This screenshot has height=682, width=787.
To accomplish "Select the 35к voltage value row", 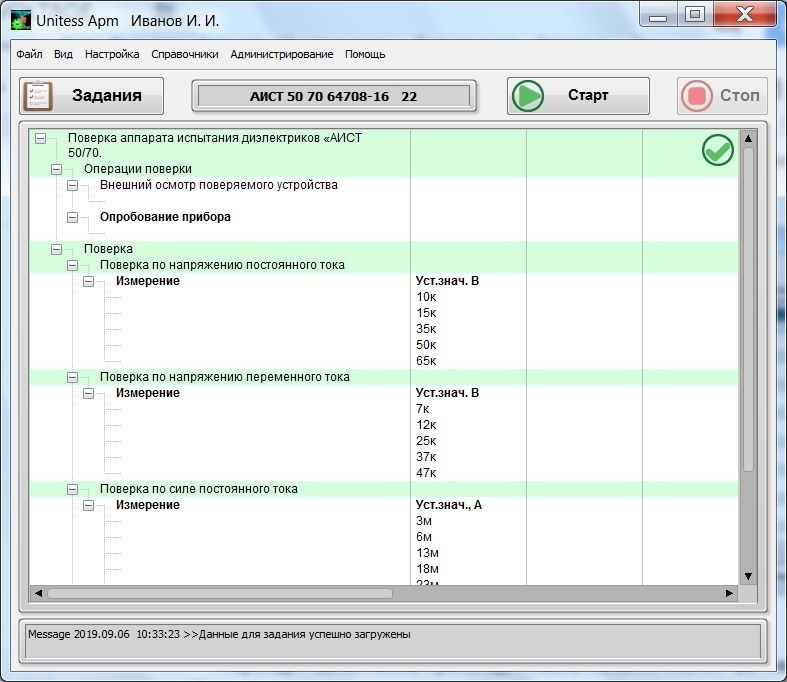I will pyautogui.click(x=426, y=329).
